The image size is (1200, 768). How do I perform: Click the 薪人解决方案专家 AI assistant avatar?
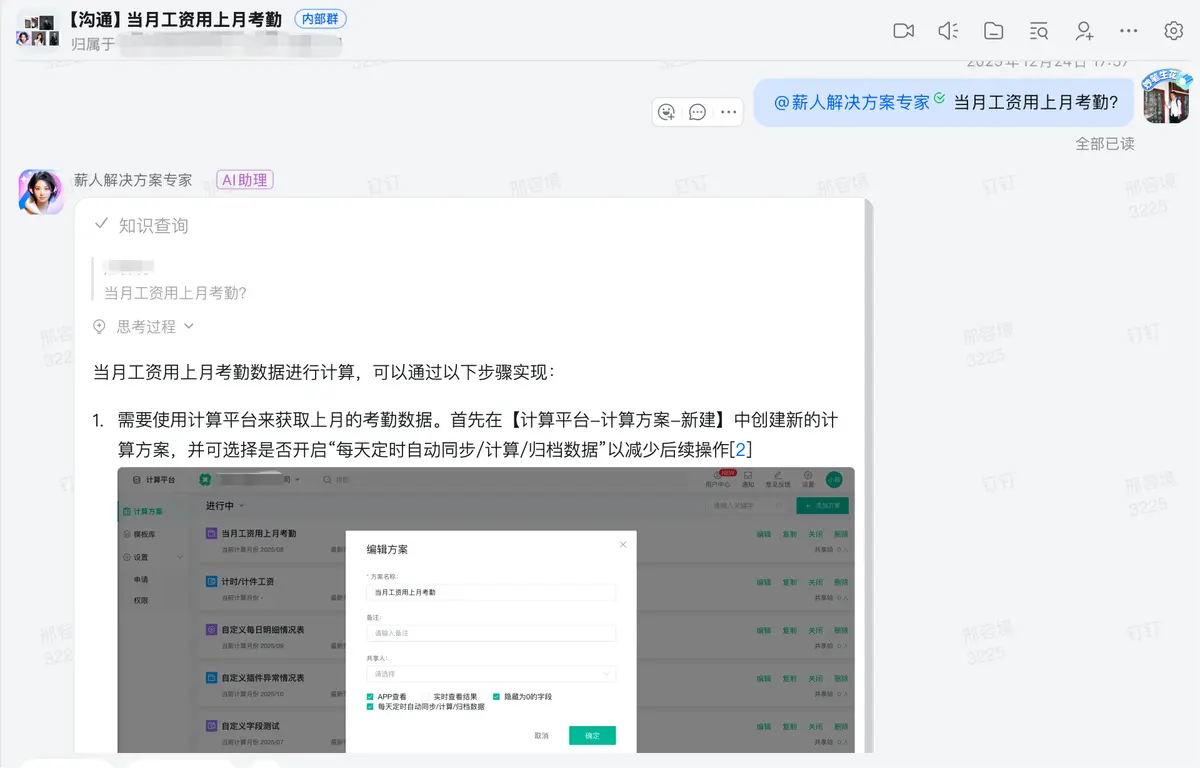pos(40,191)
